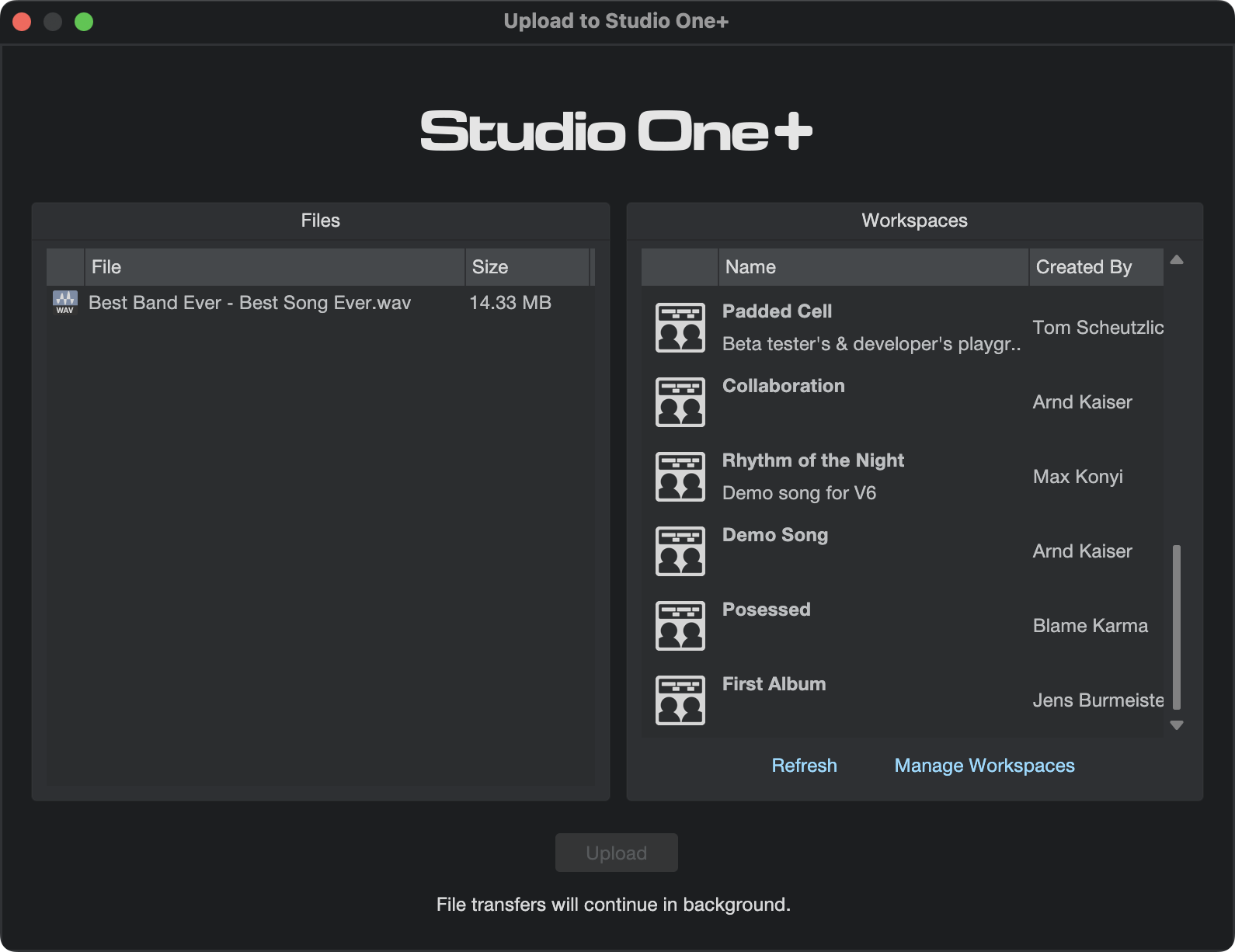Click the Upload button
This screenshot has width=1235, height=952.
tap(617, 853)
